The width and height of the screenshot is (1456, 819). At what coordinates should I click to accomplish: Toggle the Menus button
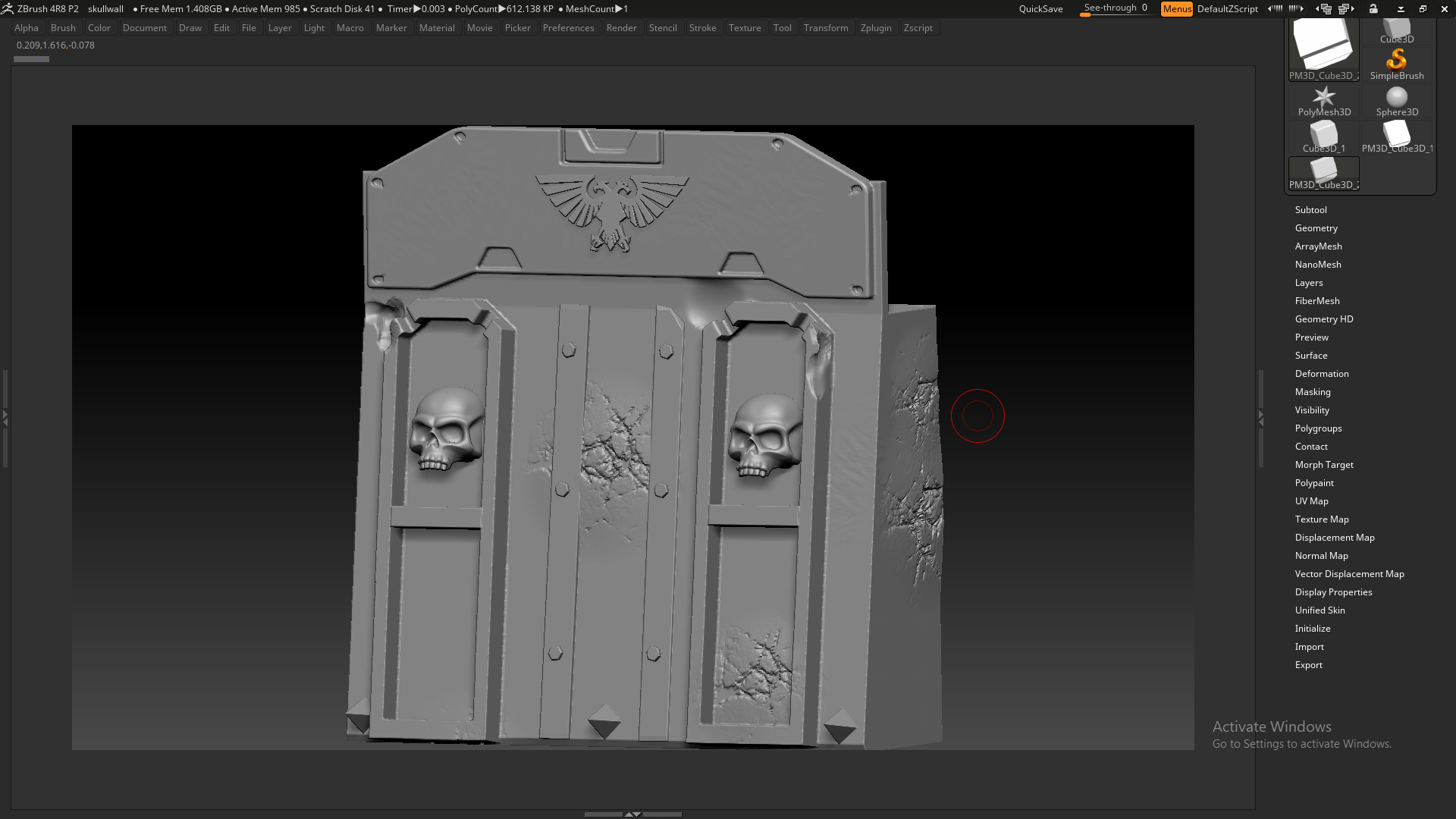coord(1177,9)
